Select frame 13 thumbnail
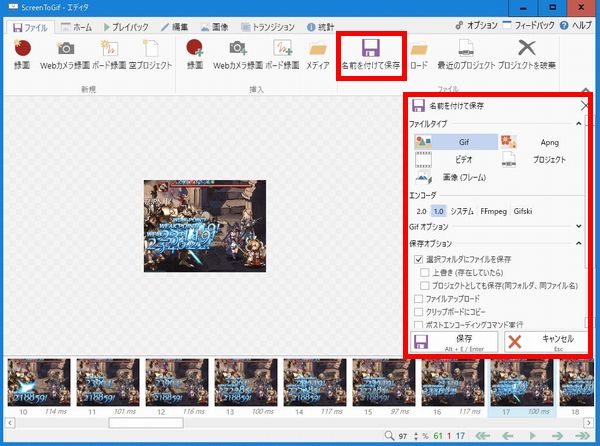The image size is (600, 446). click(246, 383)
